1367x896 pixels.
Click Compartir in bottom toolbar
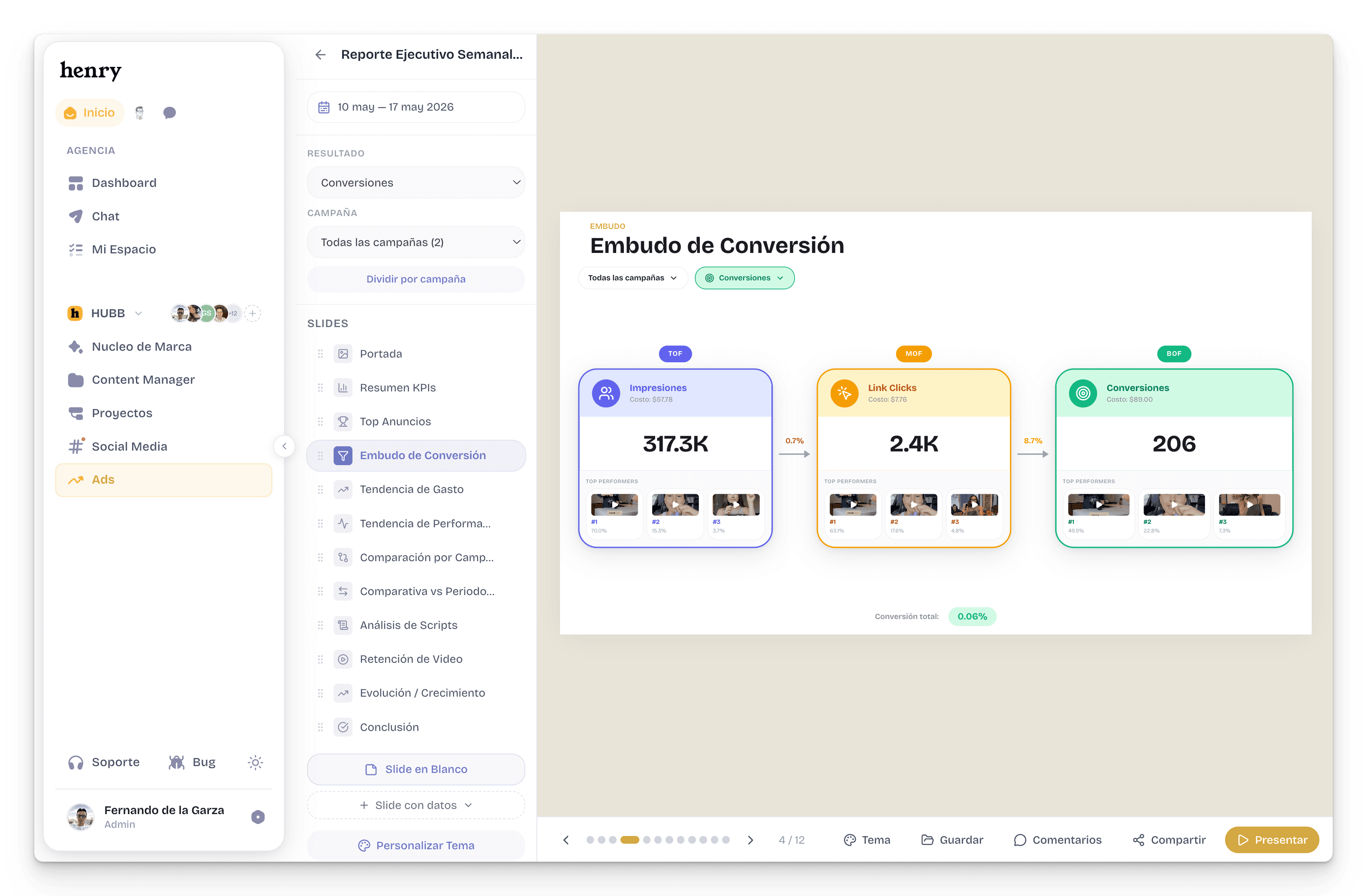(1169, 840)
